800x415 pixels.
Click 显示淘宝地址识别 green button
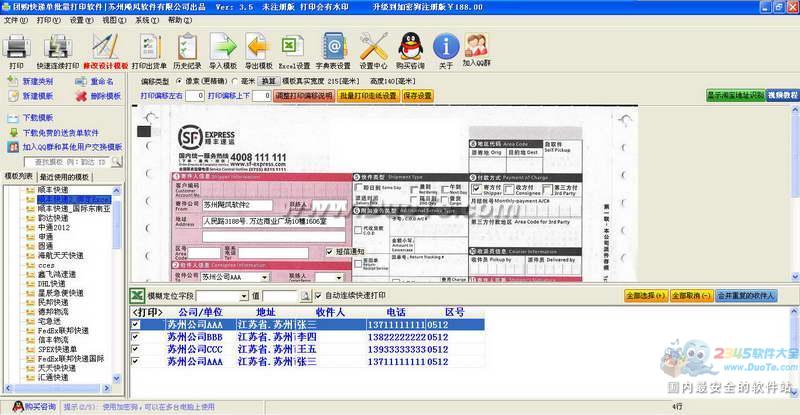point(736,95)
